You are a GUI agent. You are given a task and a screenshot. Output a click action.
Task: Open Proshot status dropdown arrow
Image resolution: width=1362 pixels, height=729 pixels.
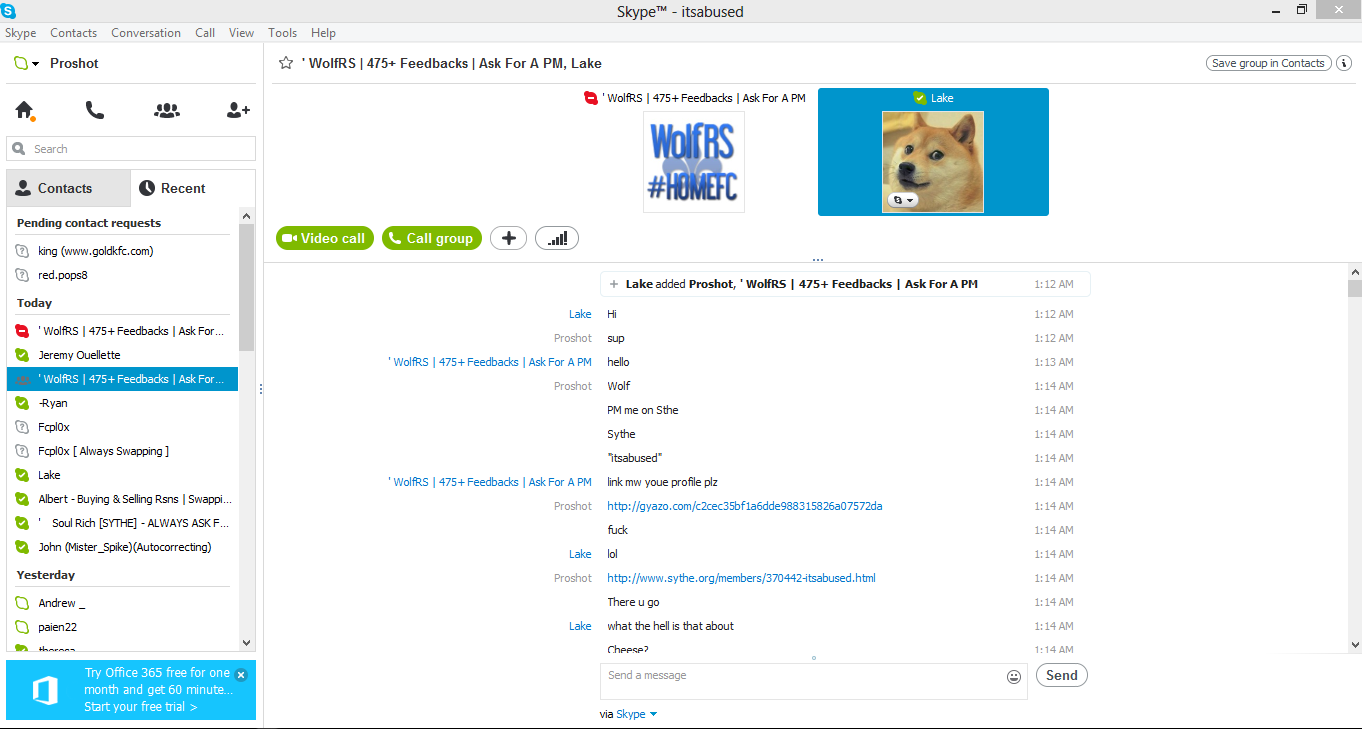(x=36, y=64)
